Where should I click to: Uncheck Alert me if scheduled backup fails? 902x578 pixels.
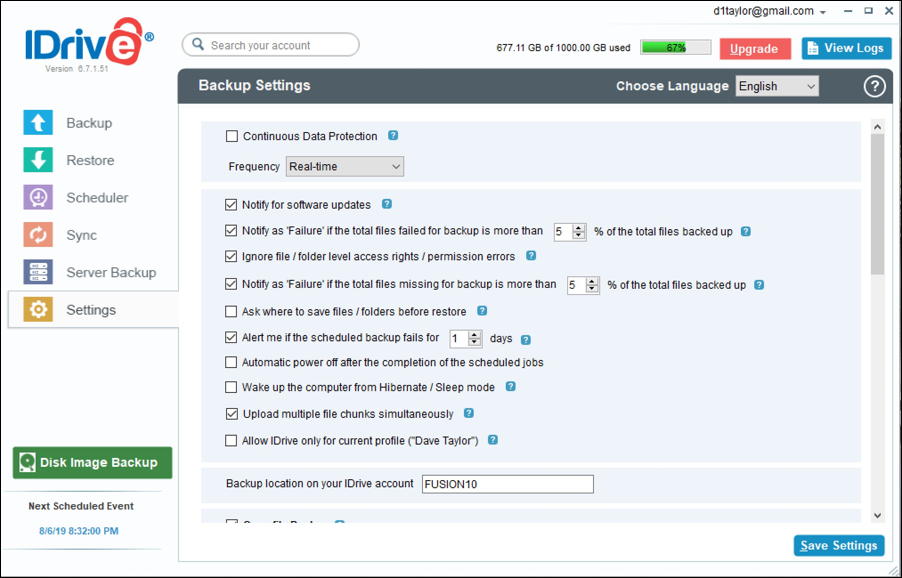tap(231, 338)
